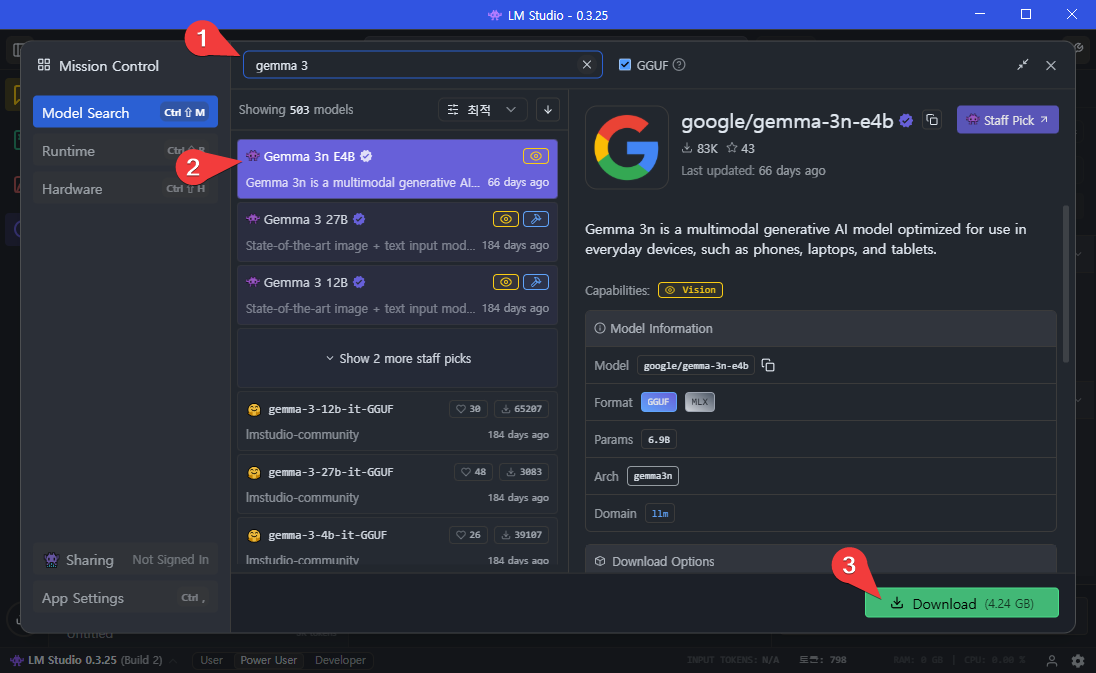Screen dimensions: 1096x673
Task: Open the sort order dropdown
Action: tap(483, 109)
